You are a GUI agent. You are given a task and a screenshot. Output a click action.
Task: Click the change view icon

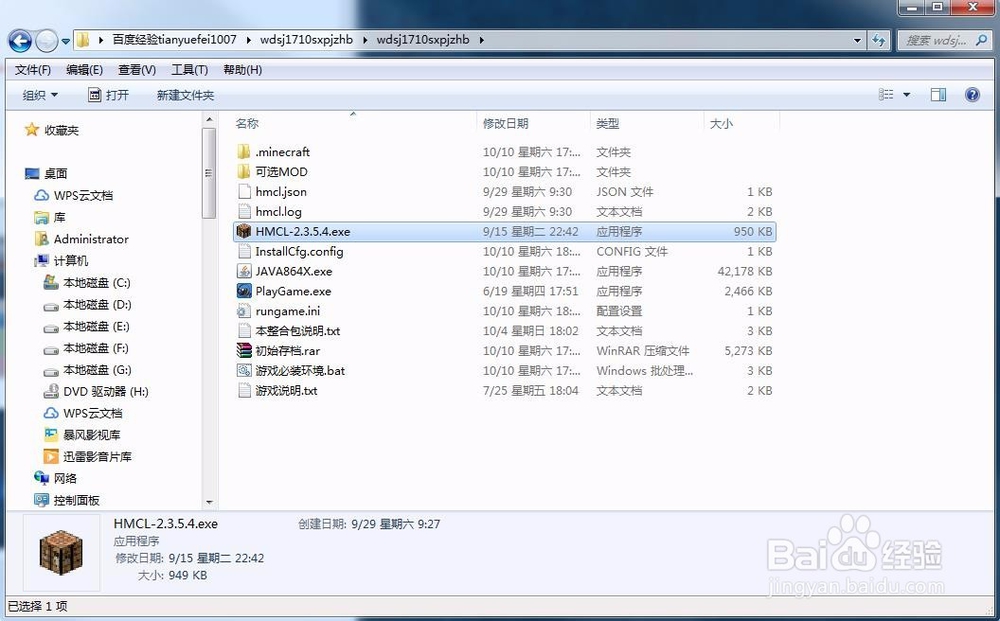coord(886,94)
